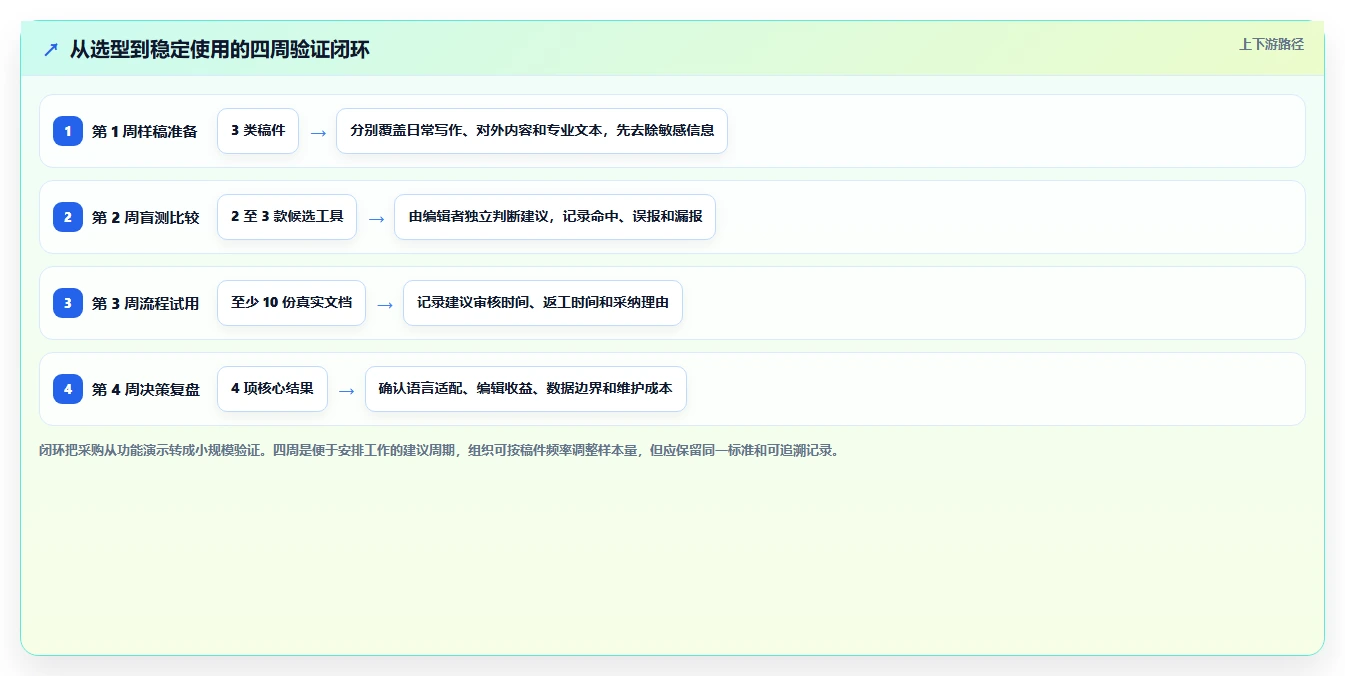Click the 2 至 3 款候选工具 chip
Viewport: 1345px width, 676px height.
pyautogui.click(x=287, y=217)
